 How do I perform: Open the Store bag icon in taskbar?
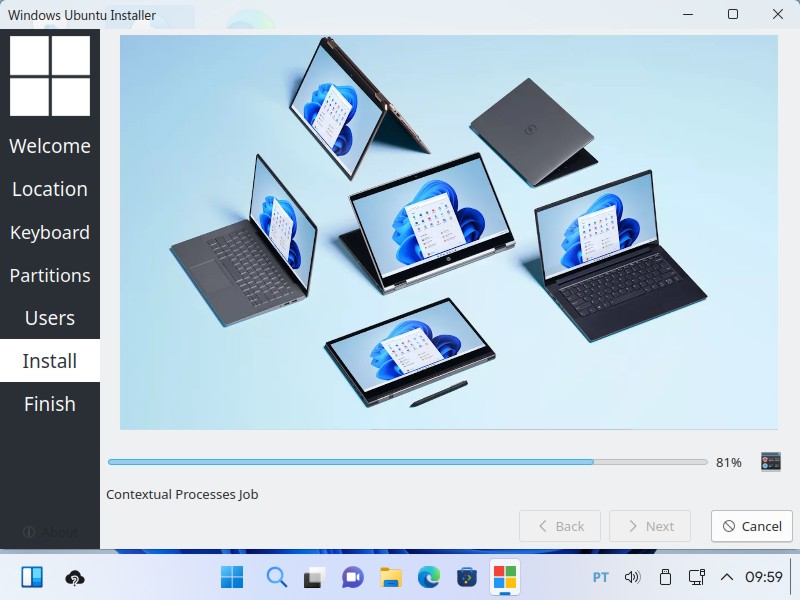tap(466, 578)
